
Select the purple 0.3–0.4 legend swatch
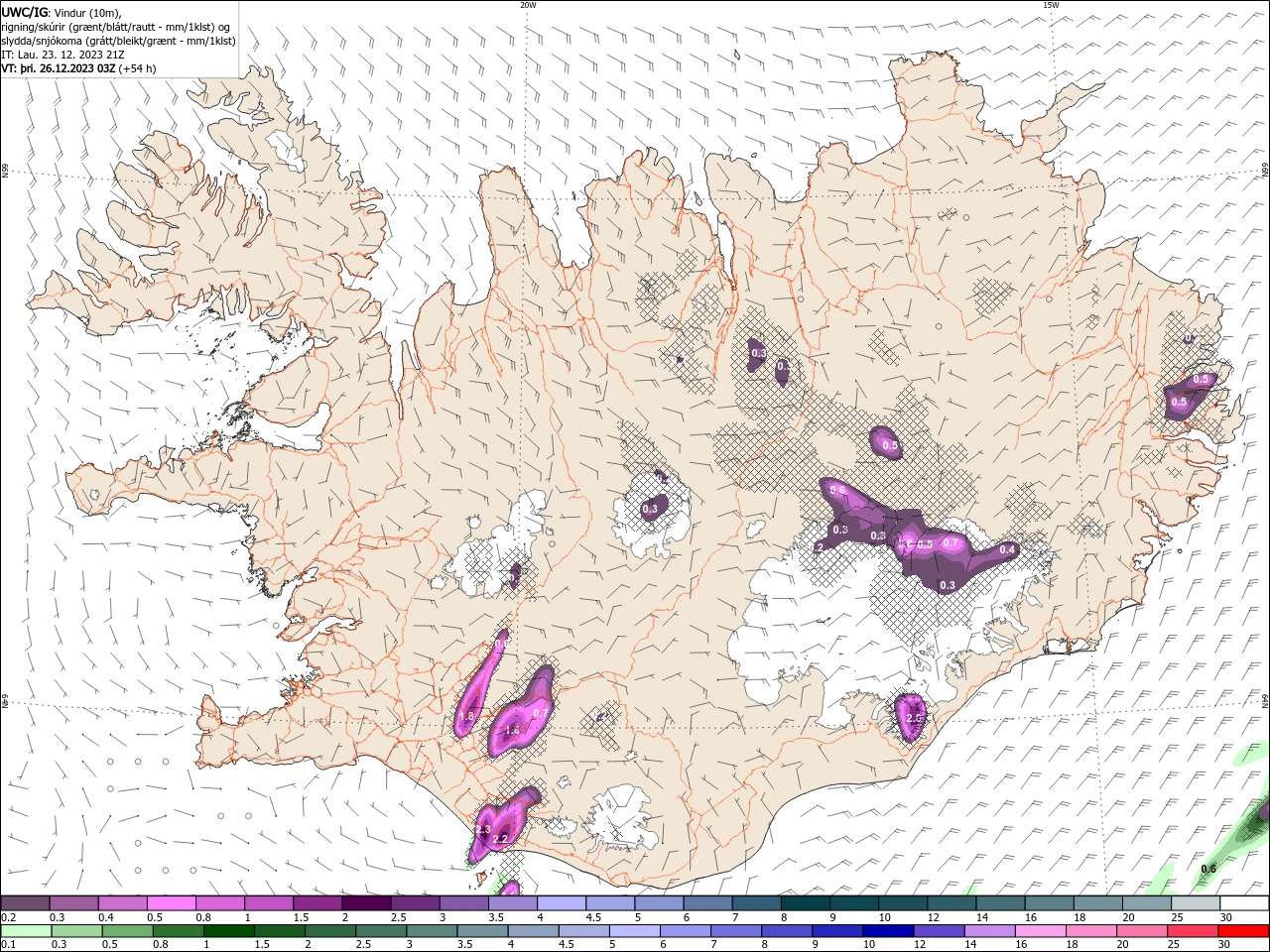(73, 903)
